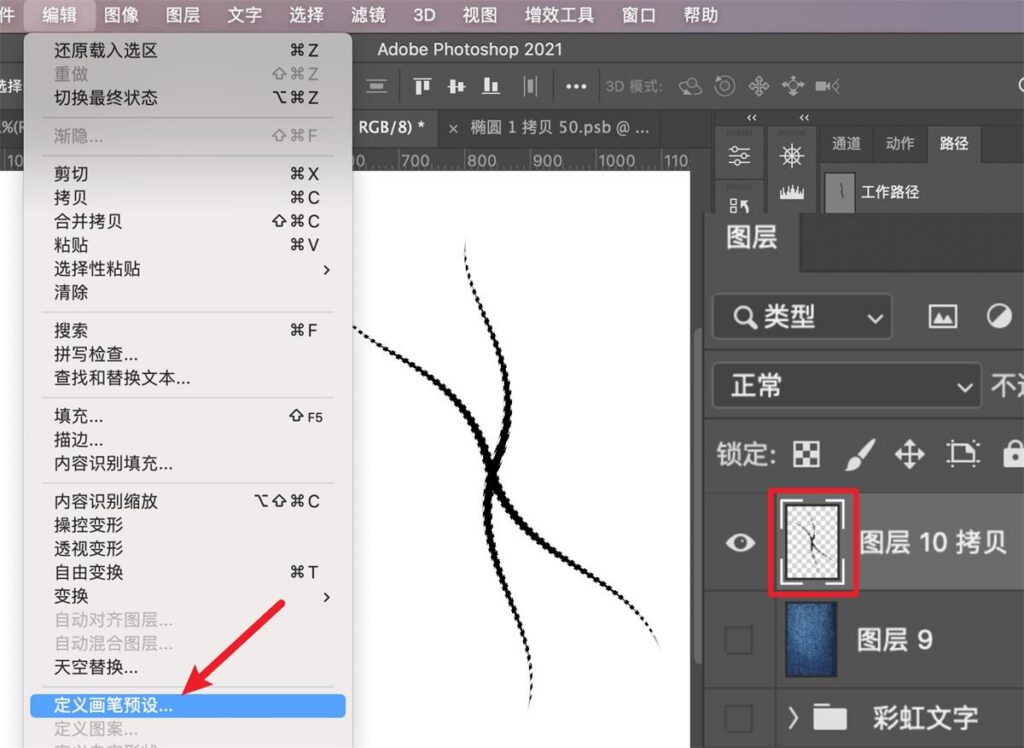The width and height of the screenshot is (1024, 748).
Task: Lock artboard nesting icon
Action: [963, 453]
